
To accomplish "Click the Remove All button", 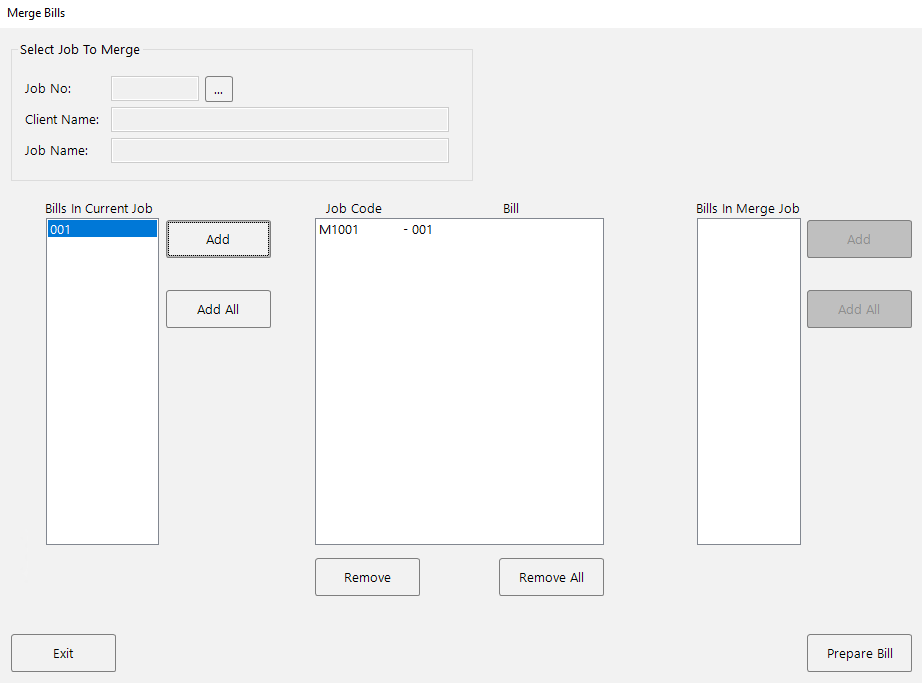I will coord(551,577).
